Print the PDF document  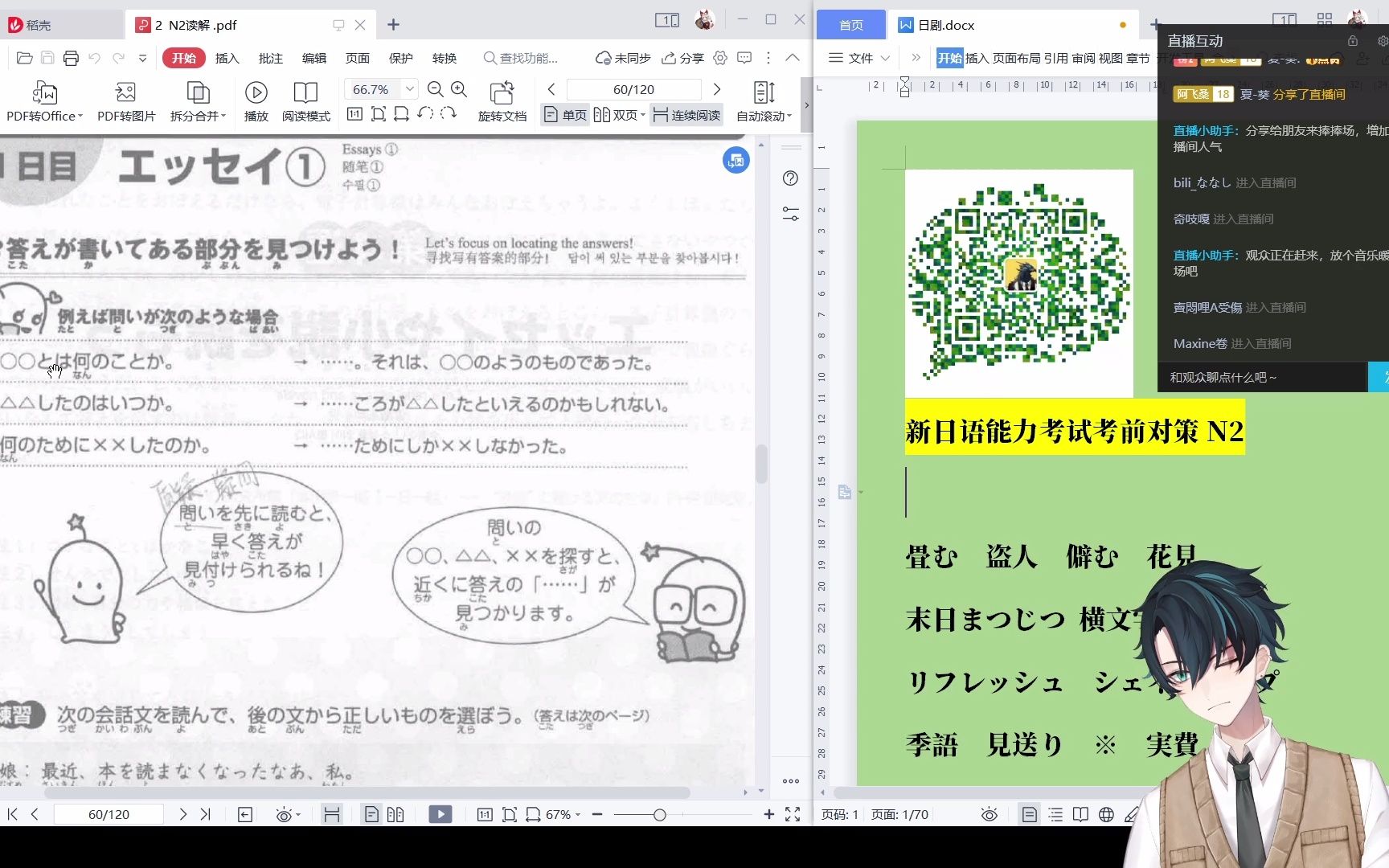71,58
